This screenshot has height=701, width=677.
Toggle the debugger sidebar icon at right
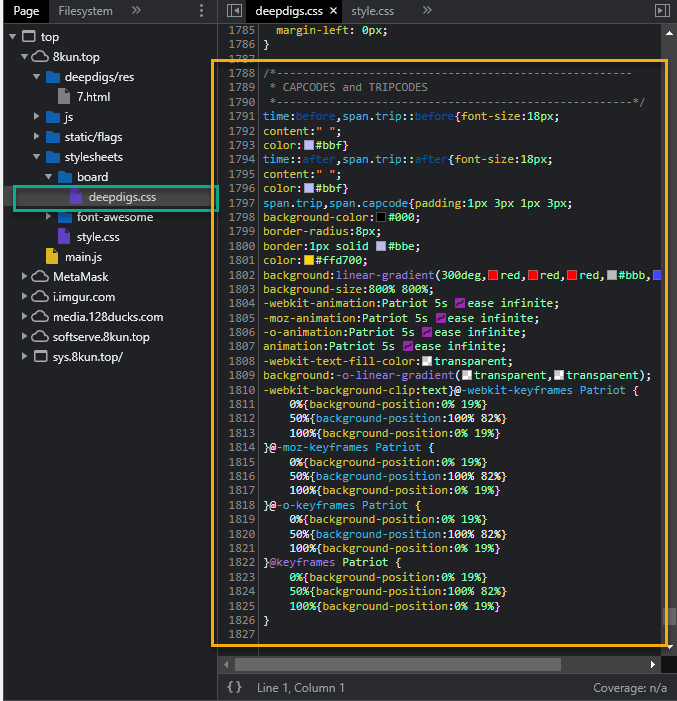tap(662, 11)
